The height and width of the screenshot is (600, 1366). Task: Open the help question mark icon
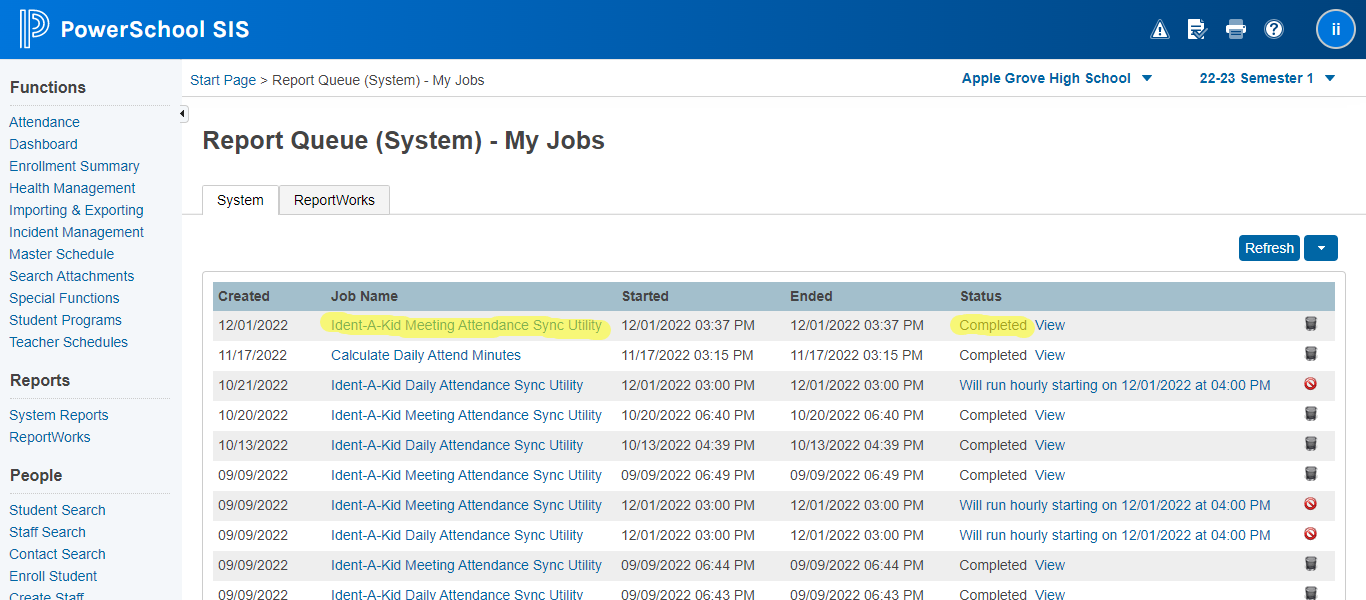click(1274, 29)
